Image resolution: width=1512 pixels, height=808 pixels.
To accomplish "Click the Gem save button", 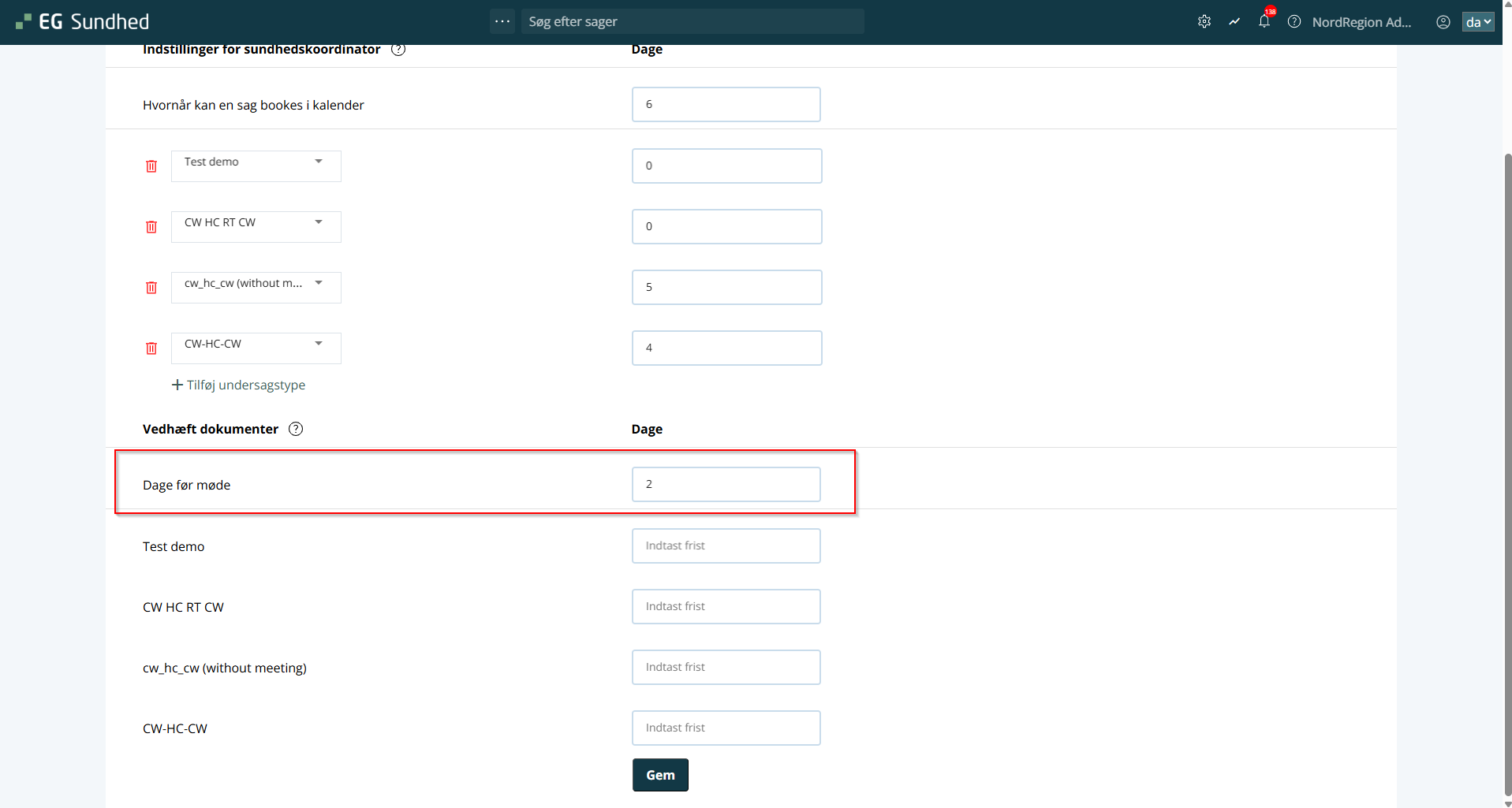I will [x=660, y=775].
